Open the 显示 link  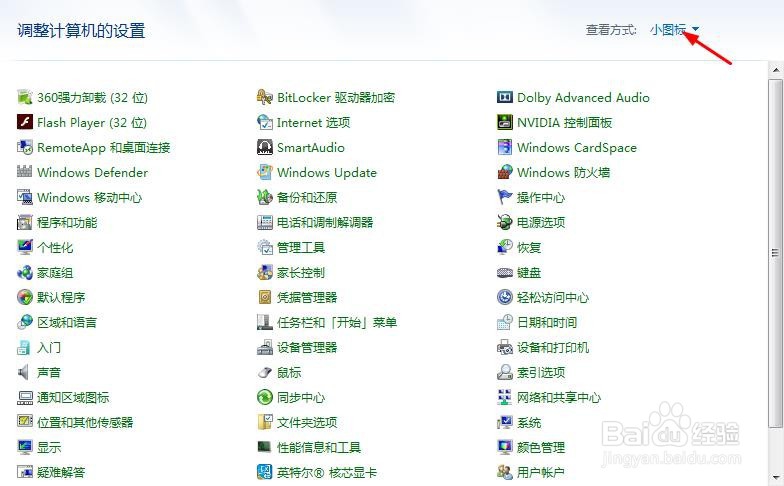48,448
